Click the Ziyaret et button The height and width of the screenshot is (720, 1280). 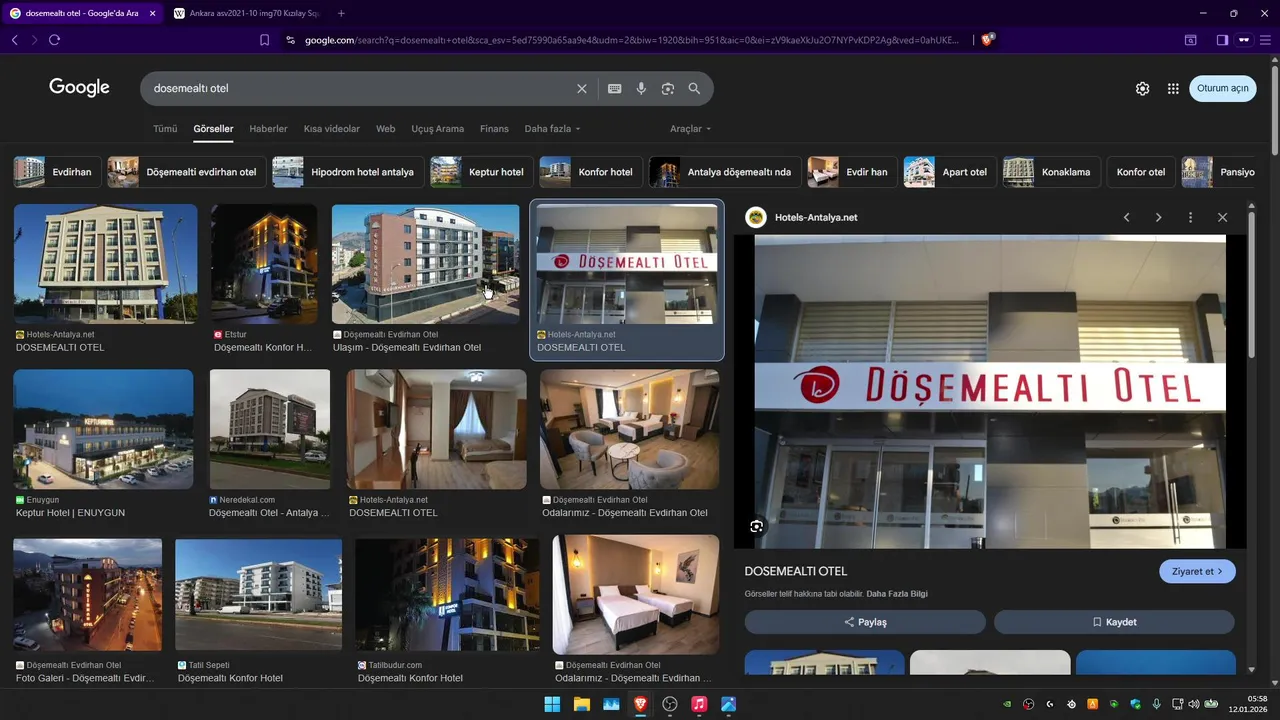point(1197,571)
